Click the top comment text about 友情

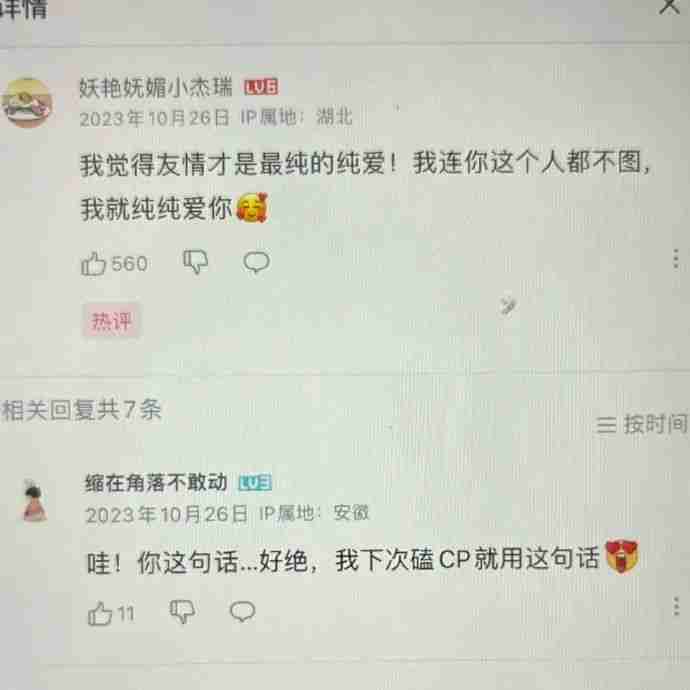tap(365, 185)
